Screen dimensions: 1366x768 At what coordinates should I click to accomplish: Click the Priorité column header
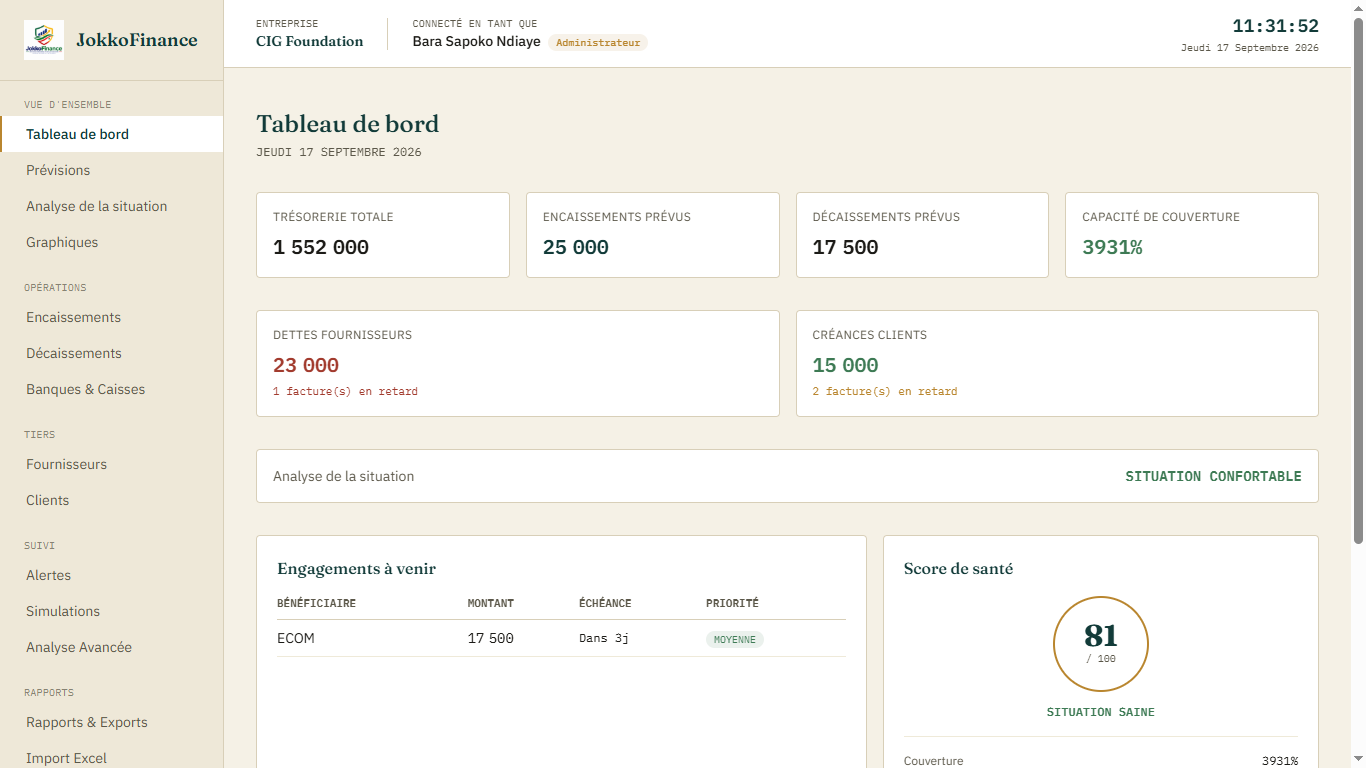coord(732,603)
